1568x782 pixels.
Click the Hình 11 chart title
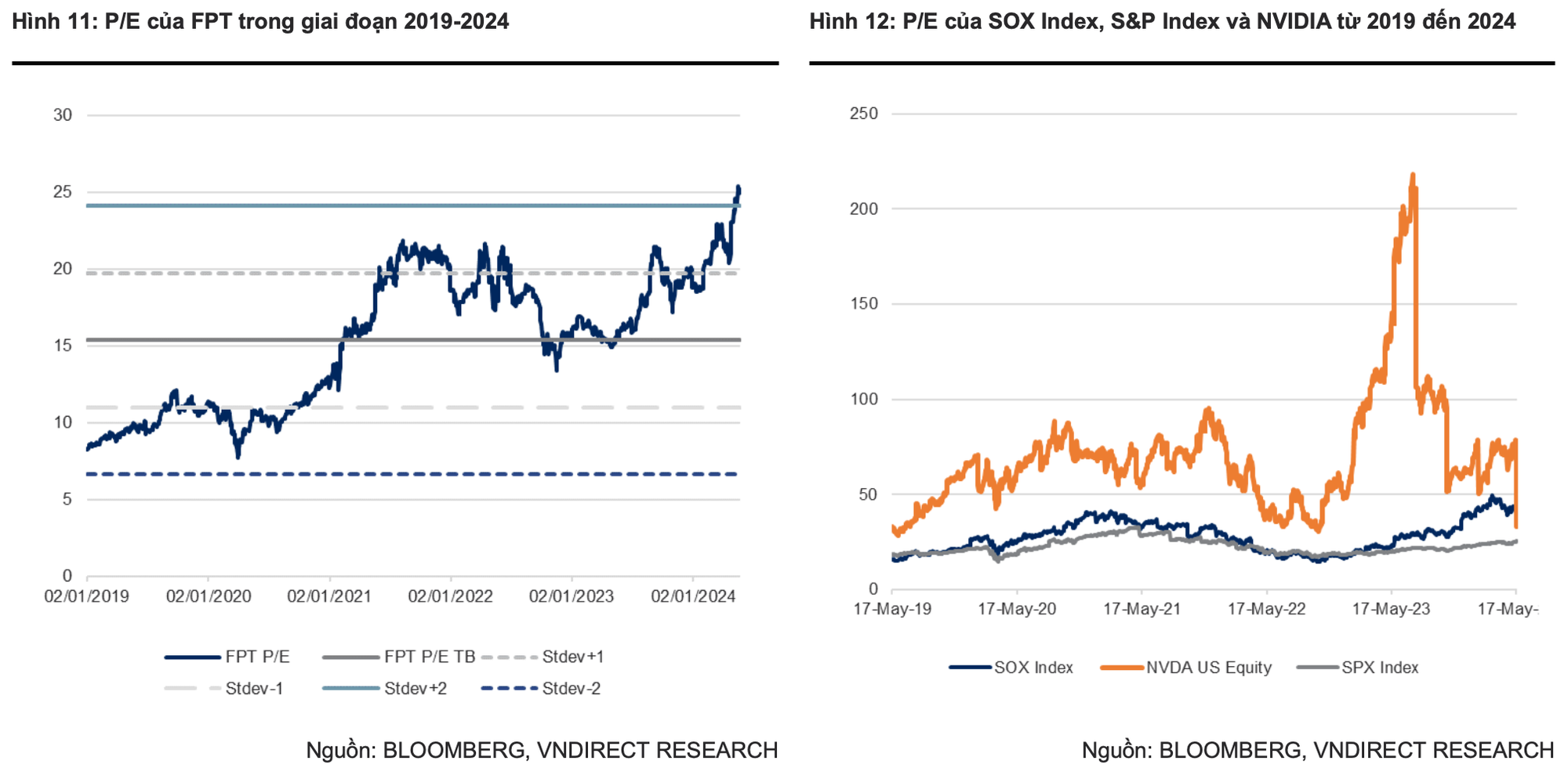pos(260,21)
